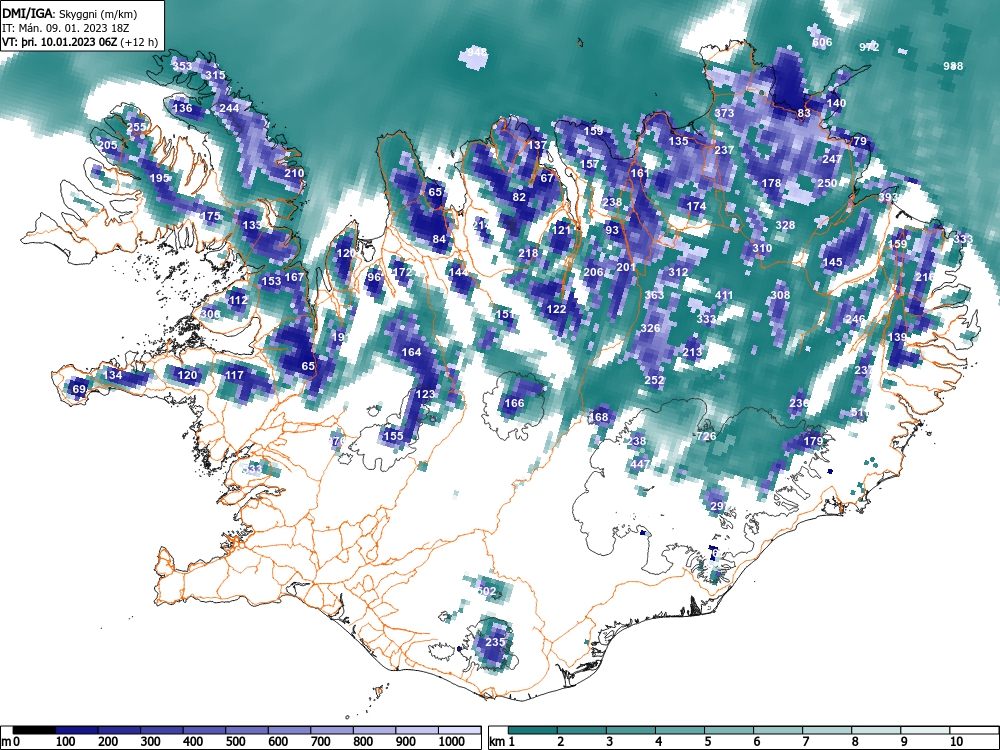The height and width of the screenshot is (750, 1000).
Task: Click the "km 1" legend label
Action: point(501,742)
